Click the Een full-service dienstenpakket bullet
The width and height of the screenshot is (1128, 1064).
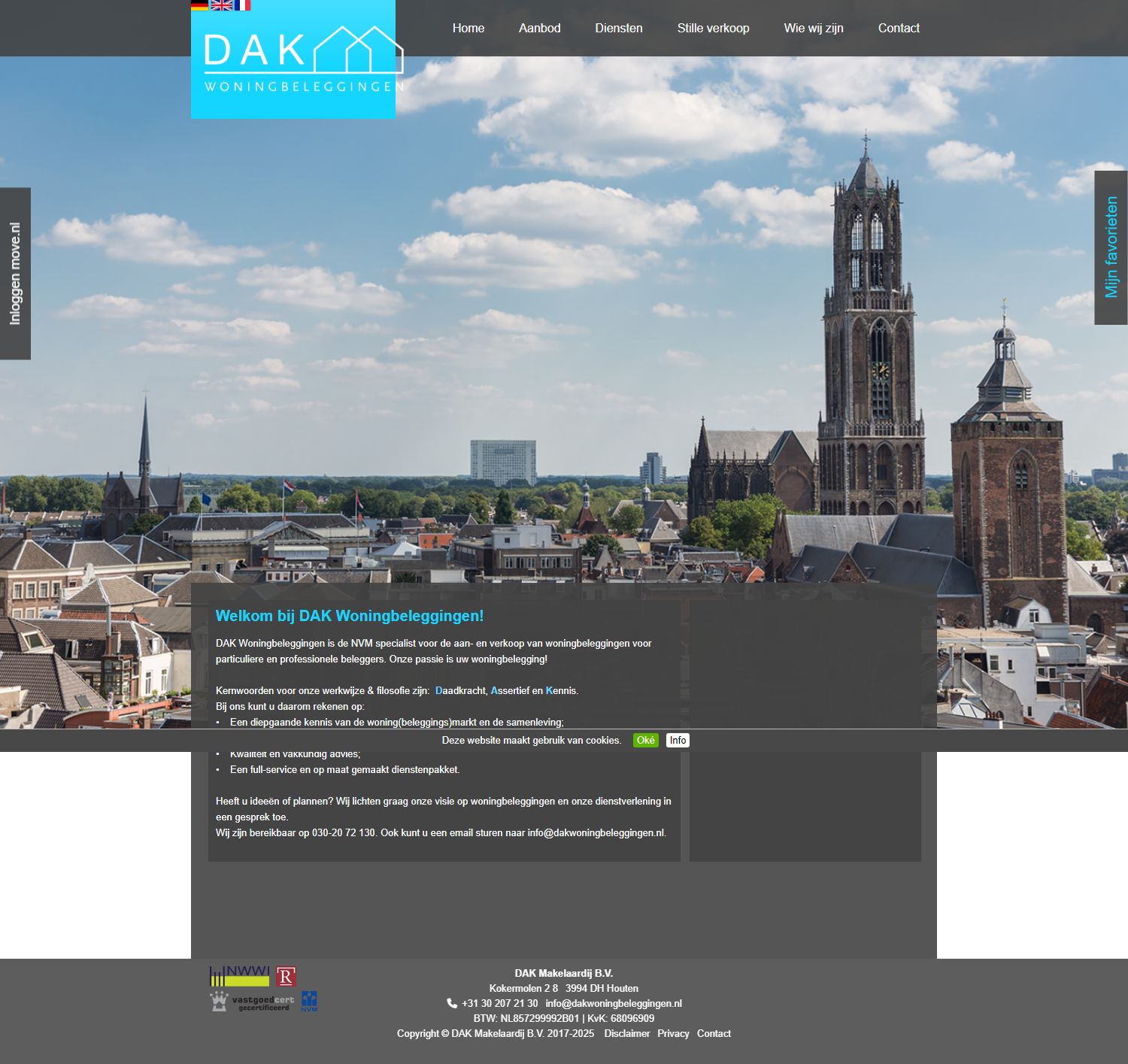pyautogui.click(x=344, y=769)
